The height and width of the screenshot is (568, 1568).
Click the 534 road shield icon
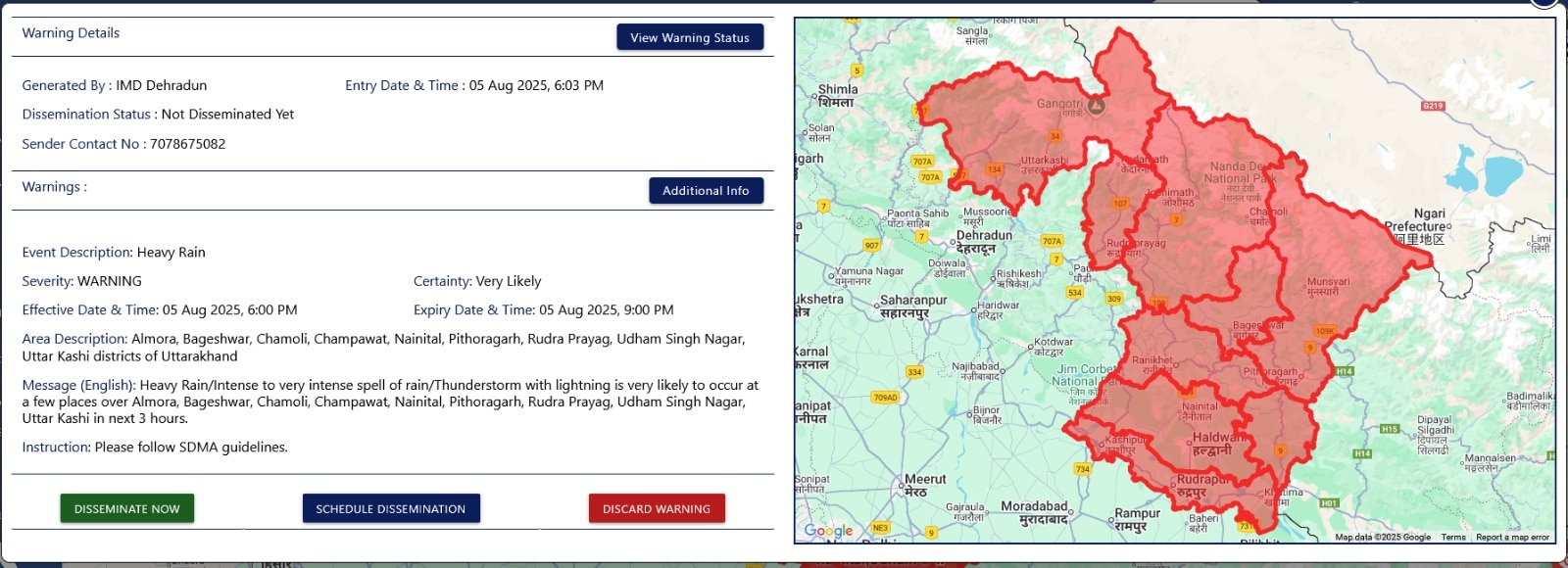(x=1075, y=293)
